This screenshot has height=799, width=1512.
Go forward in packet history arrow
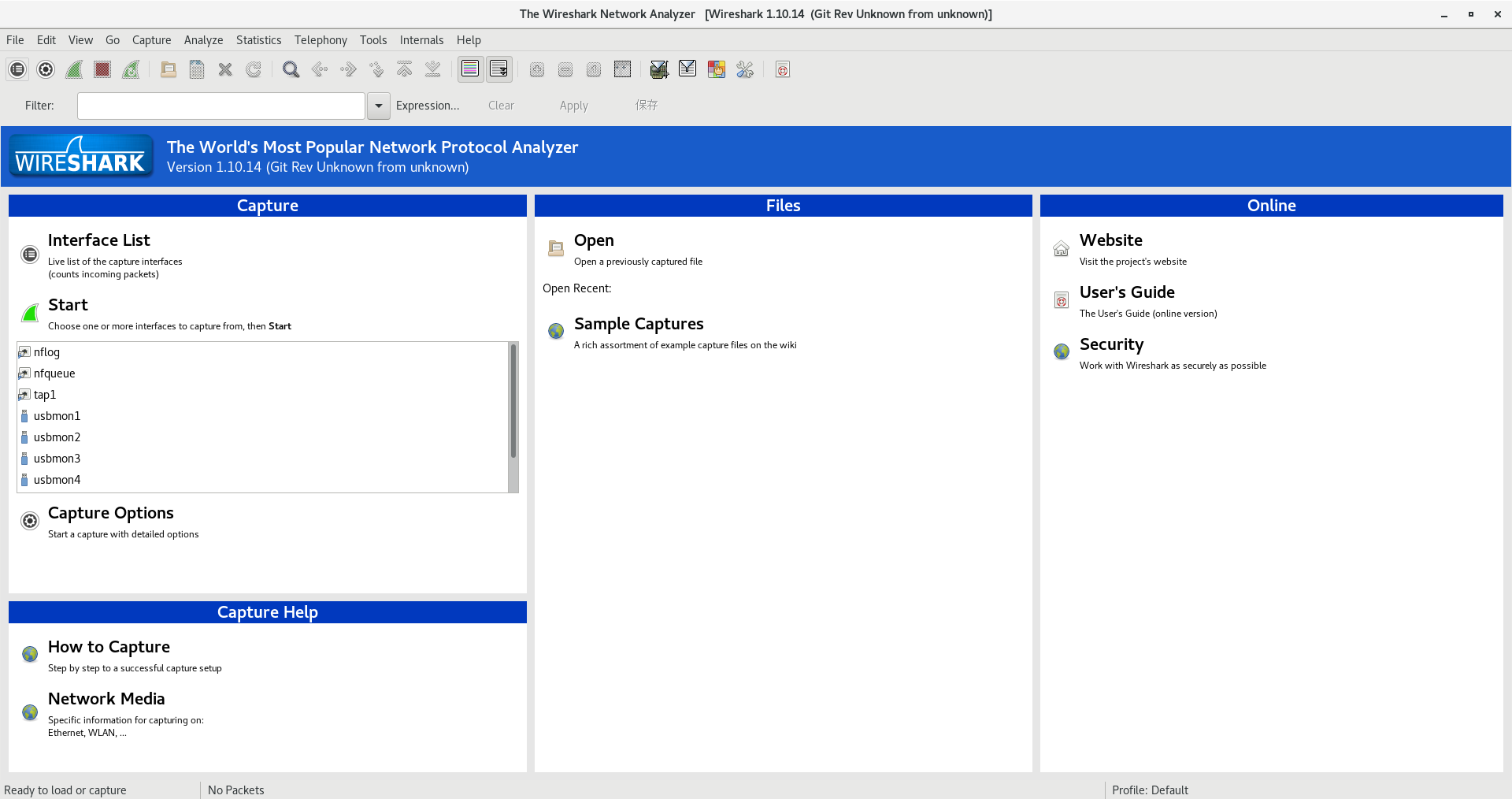coord(348,69)
